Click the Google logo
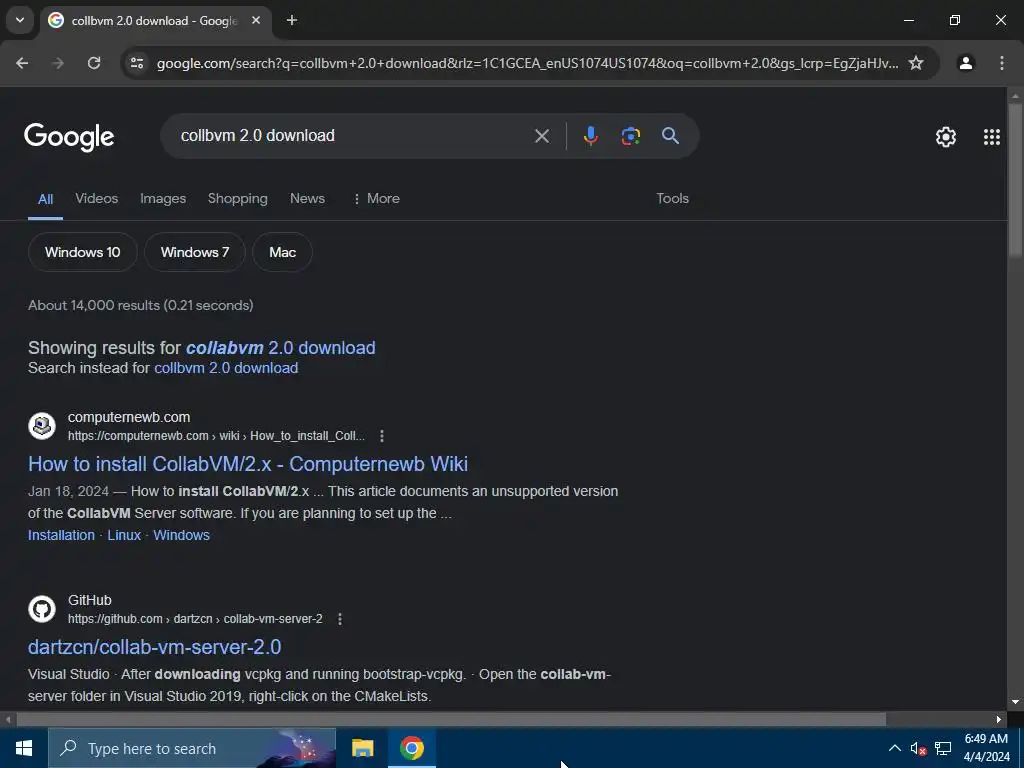1024x768 pixels. pos(69,136)
